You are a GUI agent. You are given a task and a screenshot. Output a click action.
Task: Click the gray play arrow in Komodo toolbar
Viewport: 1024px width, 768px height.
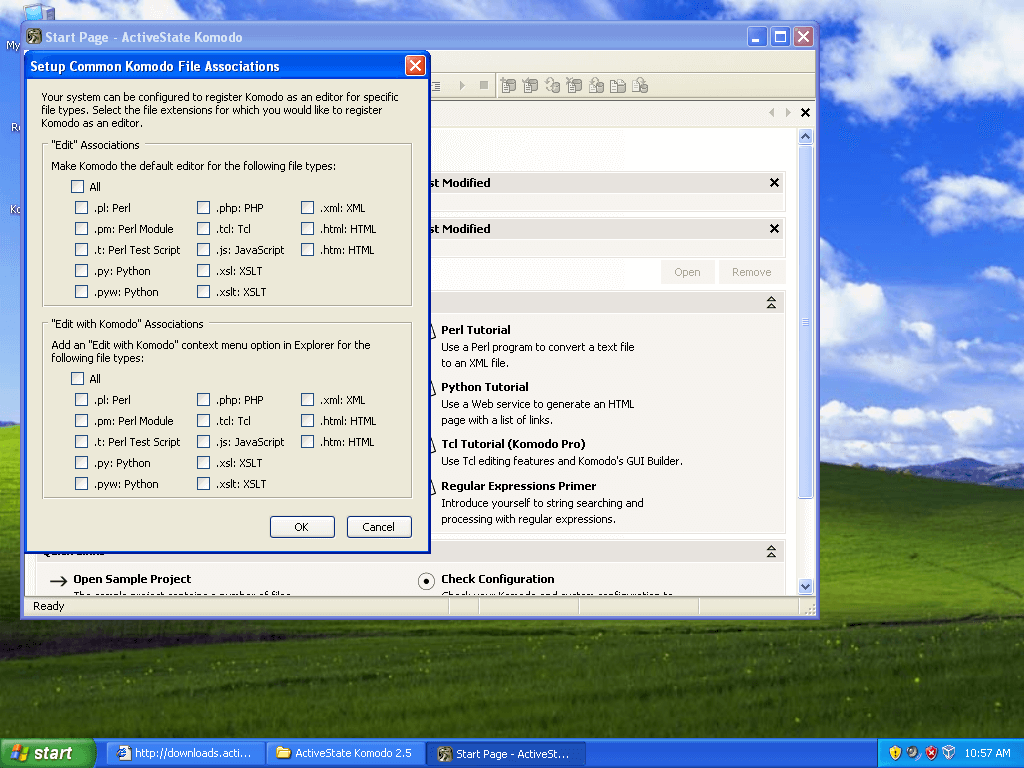coord(462,86)
